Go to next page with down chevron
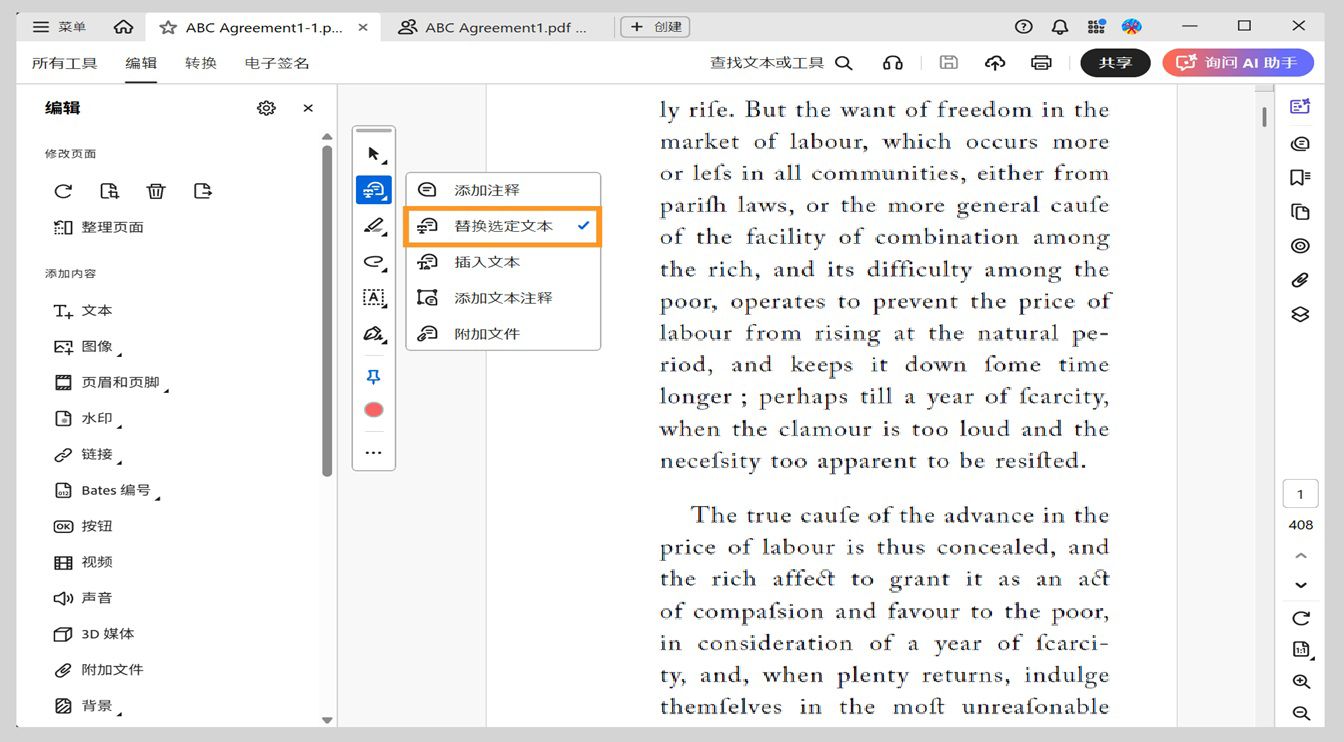This screenshot has width=1344, height=742. point(1301,585)
